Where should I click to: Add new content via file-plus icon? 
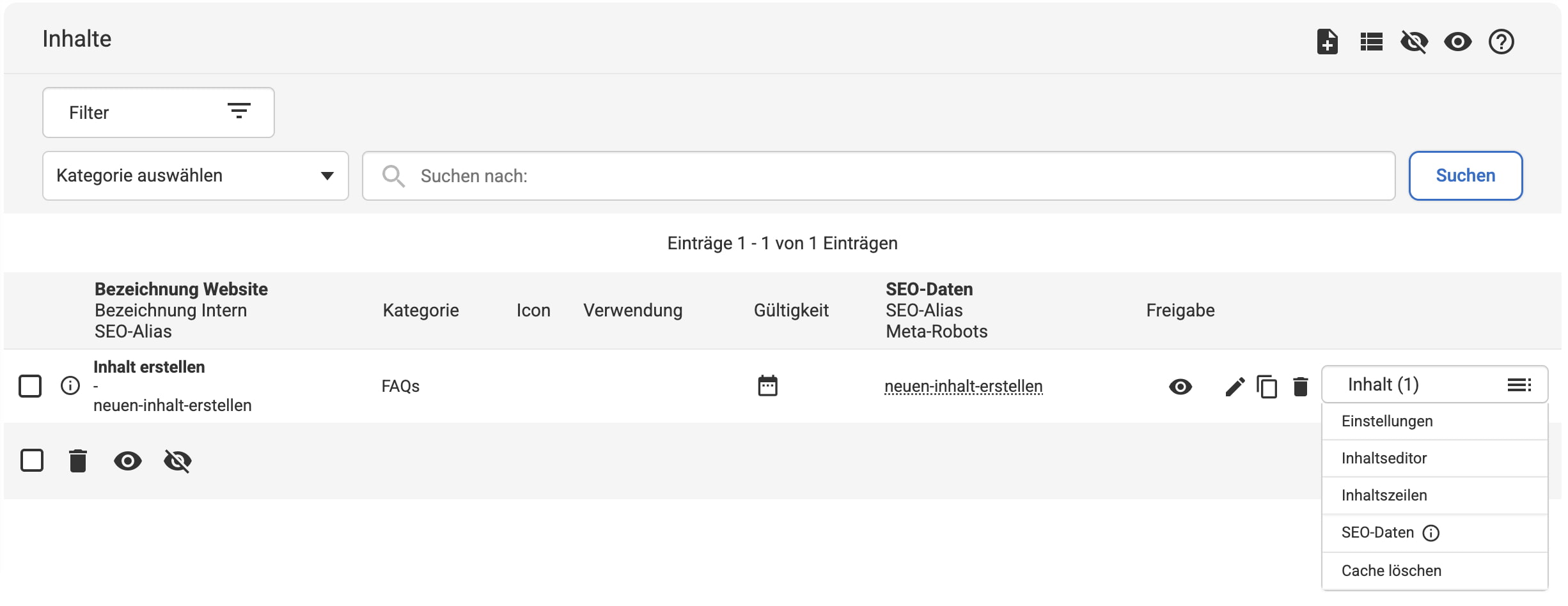pyautogui.click(x=1327, y=42)
